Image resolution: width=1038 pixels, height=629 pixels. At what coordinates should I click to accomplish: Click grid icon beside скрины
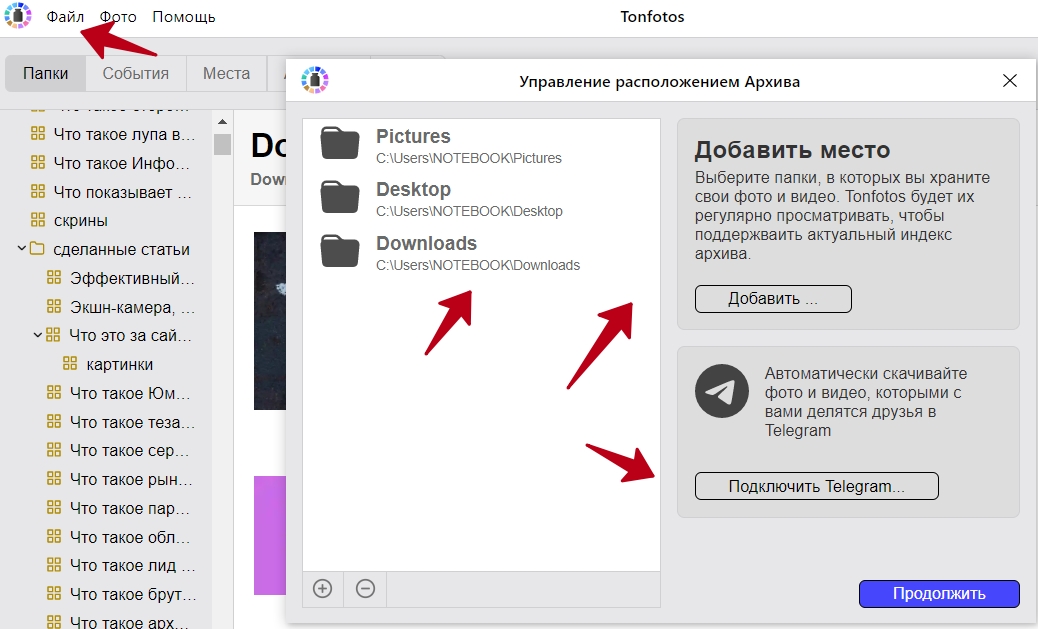pos(38,220)
